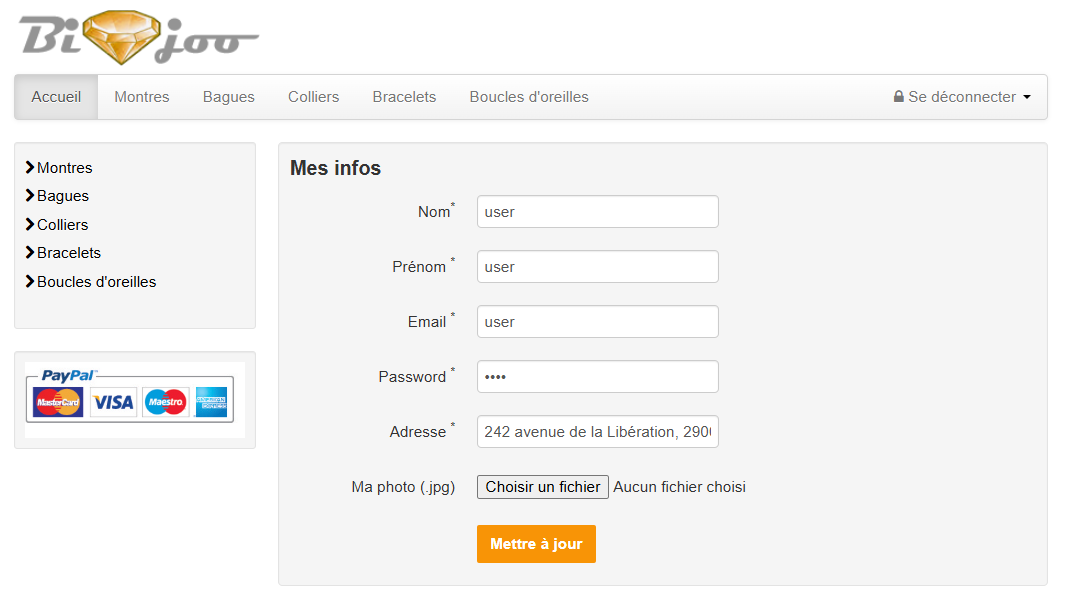This screenshot has width=1066, height=611.
Task: Click the American Express payment icon
Action: pos(212,401)
